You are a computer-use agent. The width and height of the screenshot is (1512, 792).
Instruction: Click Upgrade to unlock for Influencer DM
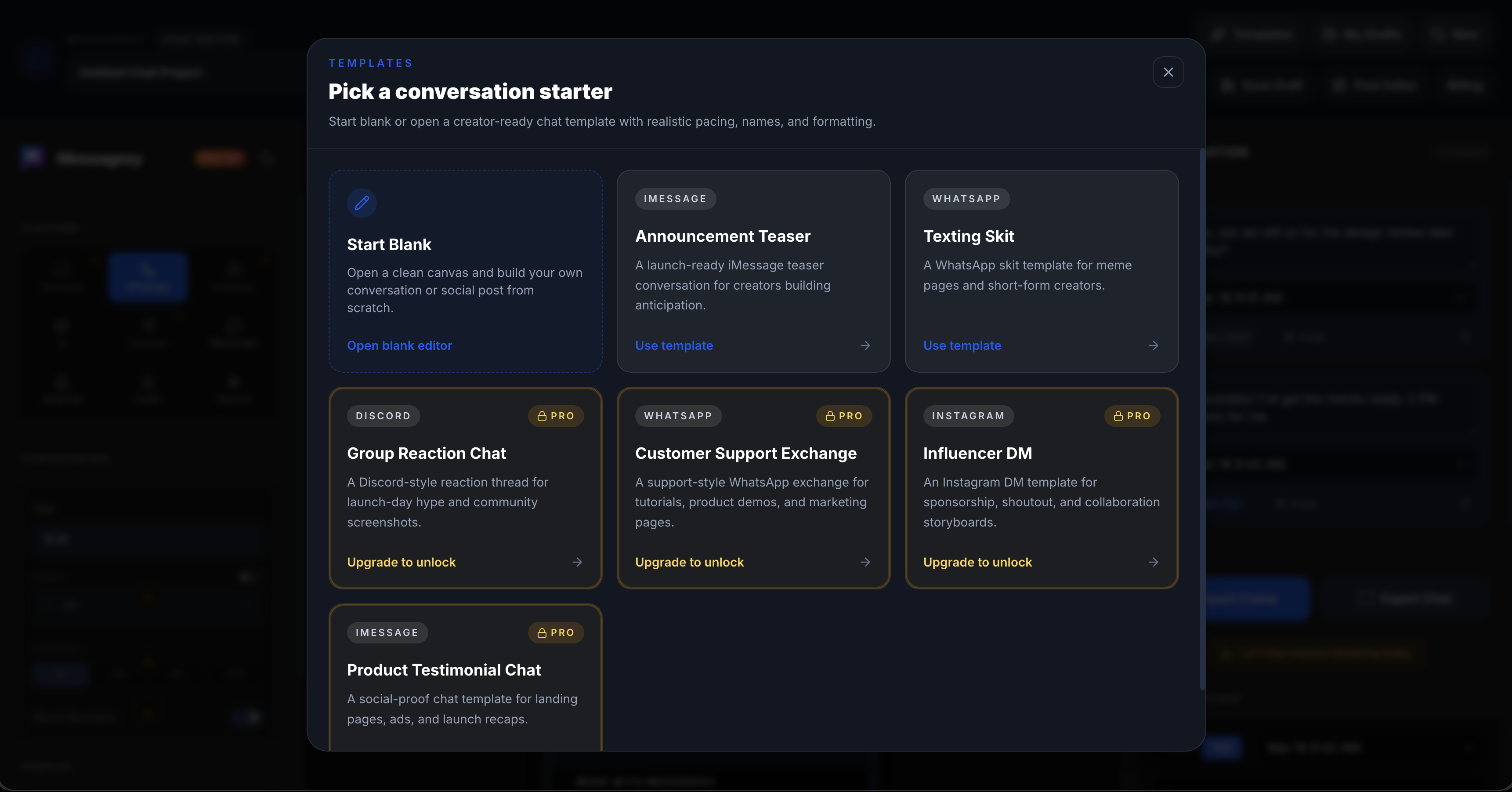pos(977,563)
